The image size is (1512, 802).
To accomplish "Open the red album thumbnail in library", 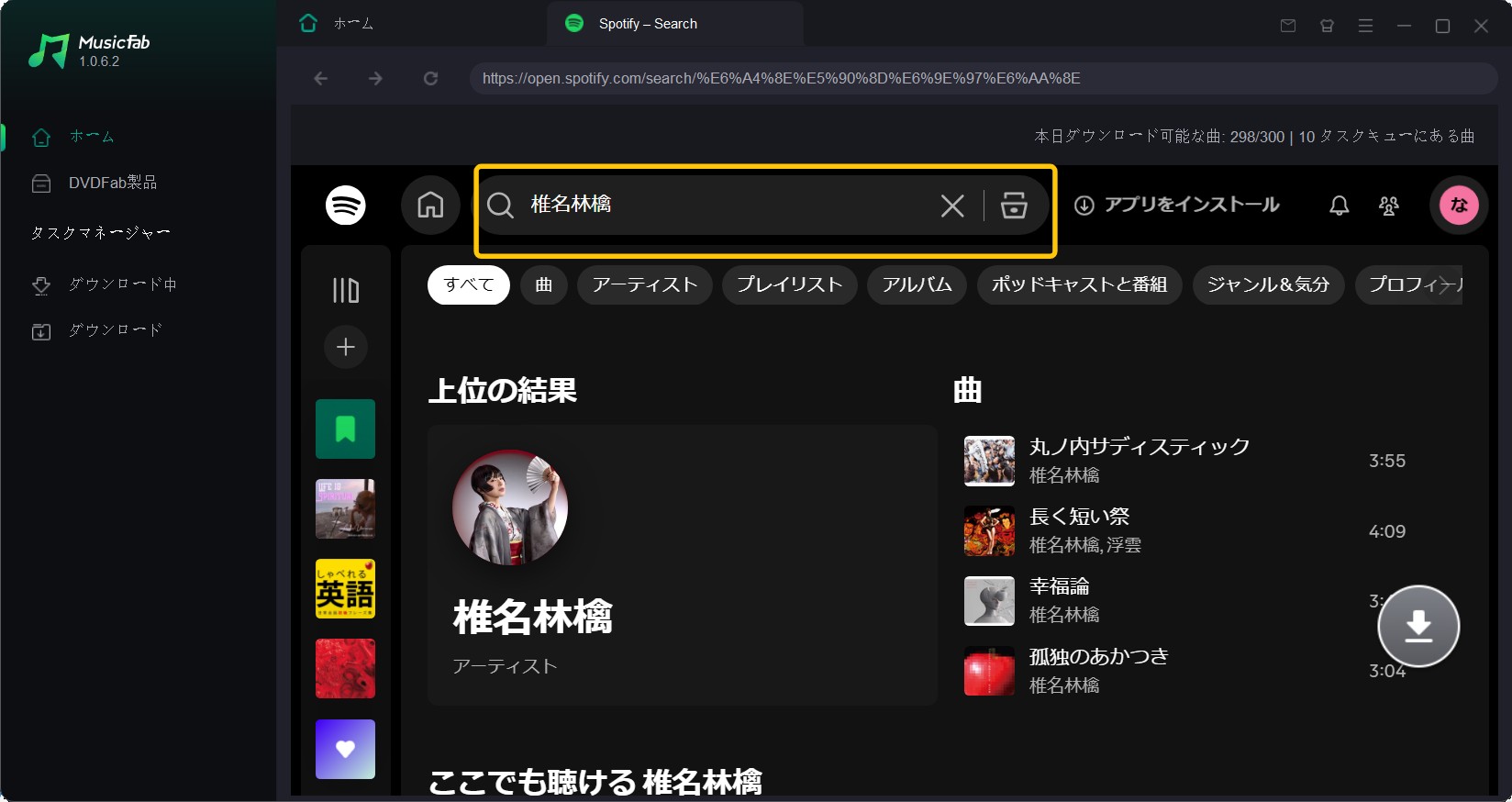I will coord(346,668).
